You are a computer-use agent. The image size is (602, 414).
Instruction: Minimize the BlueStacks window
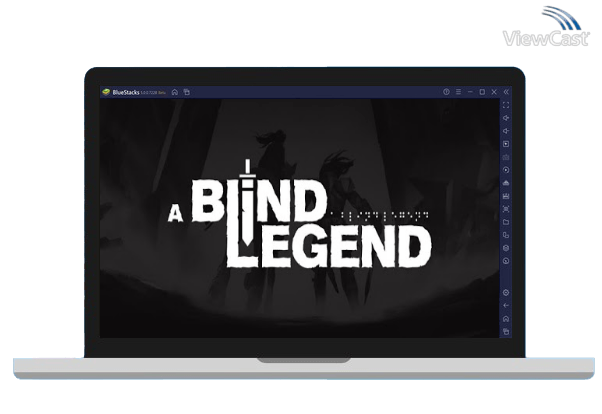pos(470,92)
